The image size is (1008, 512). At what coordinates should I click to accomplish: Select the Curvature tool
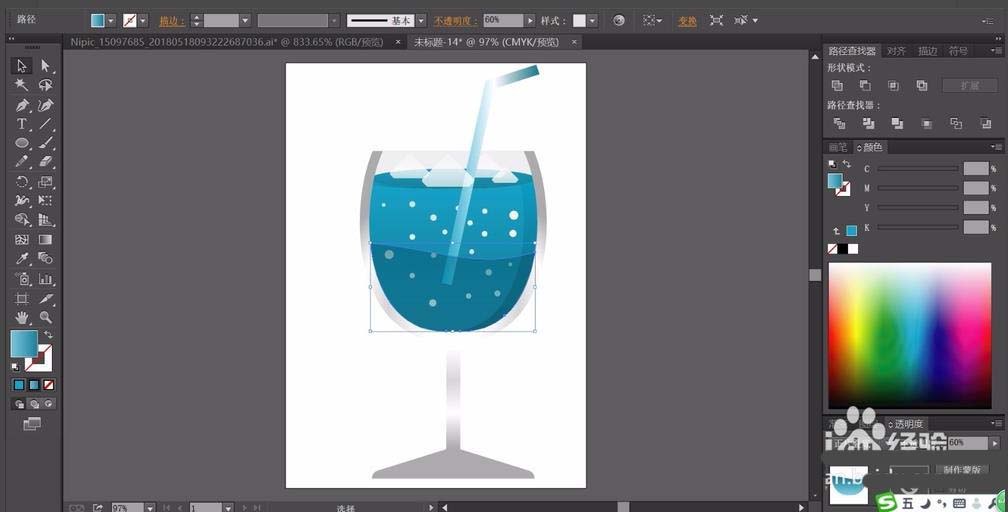click(45, 105)
